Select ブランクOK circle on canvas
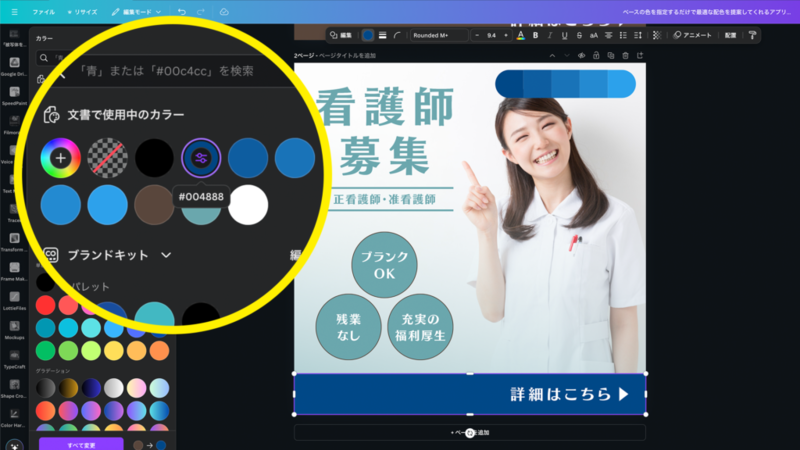The image size is (800, 450). (384, 265)
